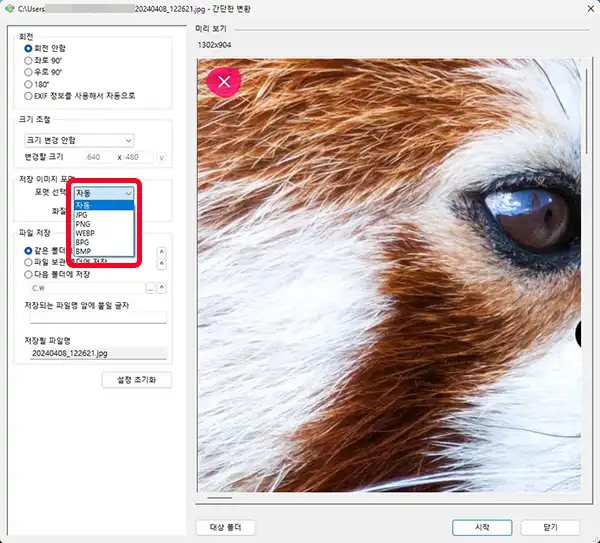This screenshot has width=600, height=543.
Task: Choose JPG in the format list
Action: (104, 215)
